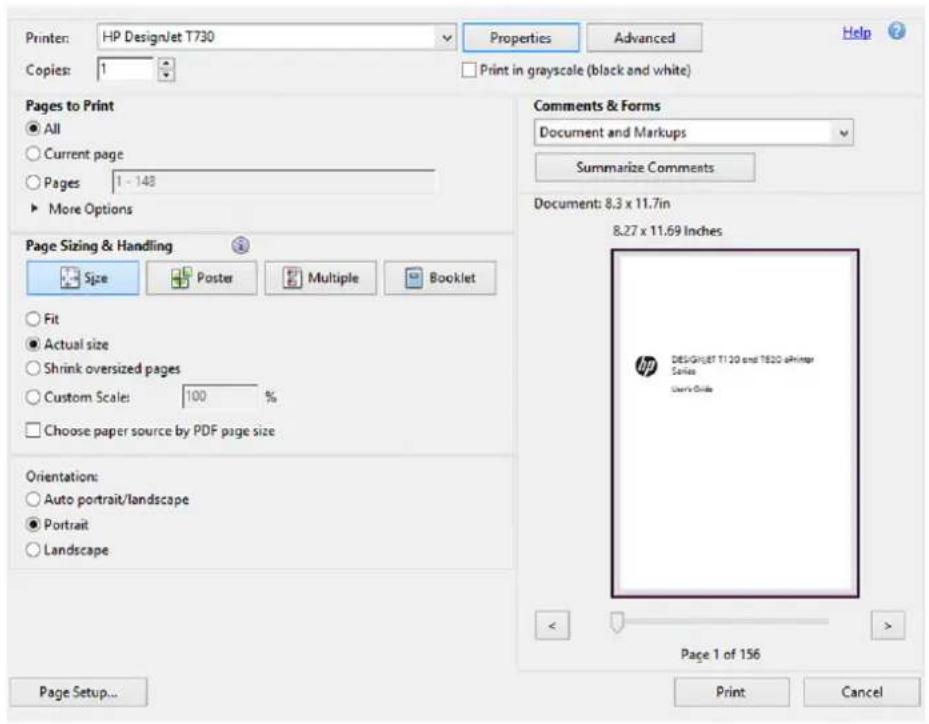This screenshot has width=929, height=724.
Task: Open Advanced print settings
Action: (644, 38)
